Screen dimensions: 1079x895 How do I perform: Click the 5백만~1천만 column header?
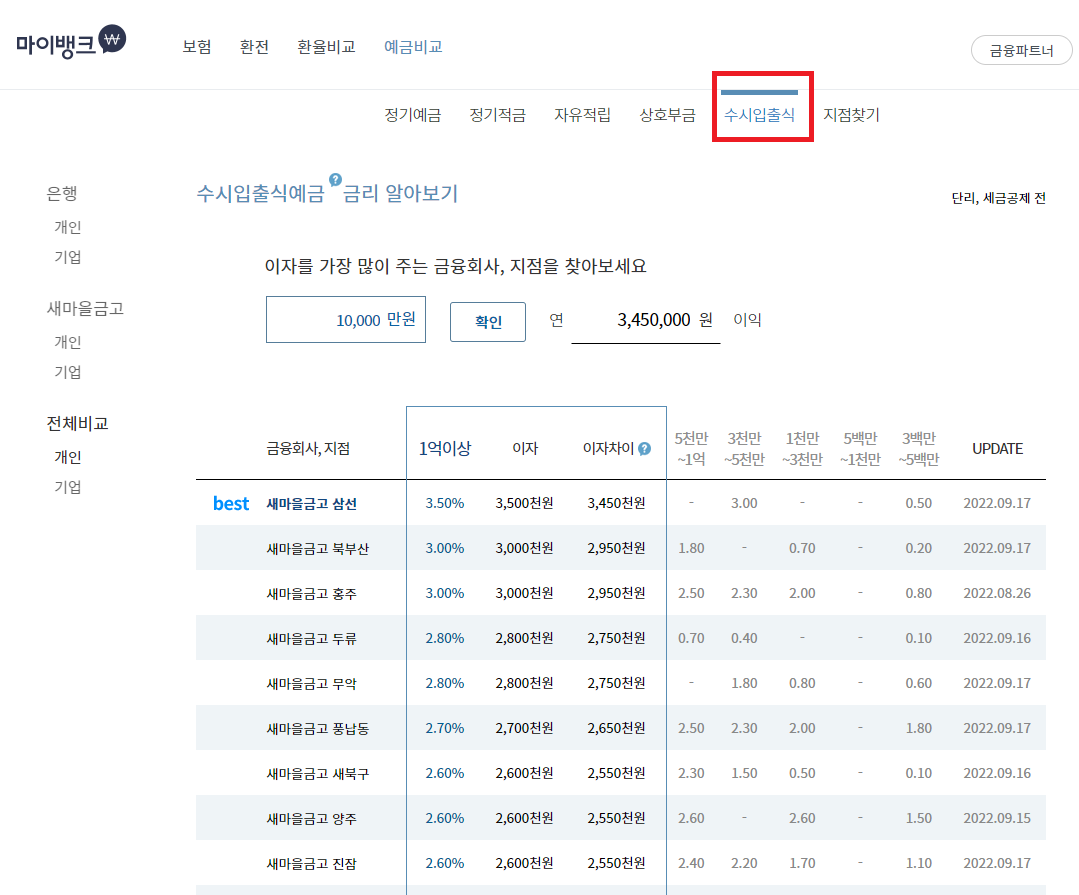point(860,449)
